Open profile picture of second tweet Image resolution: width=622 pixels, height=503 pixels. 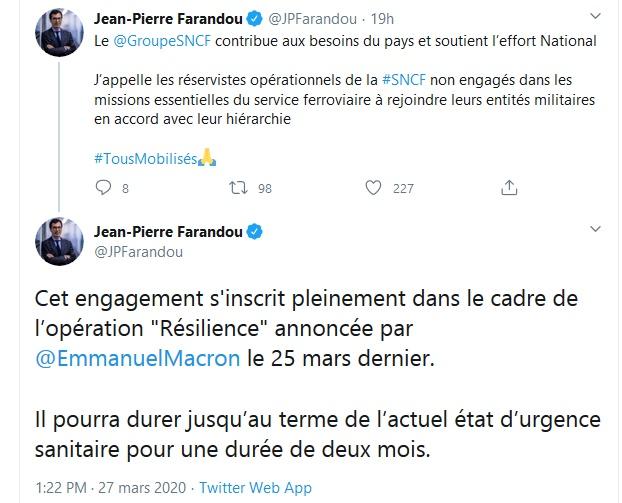(60, 242)
